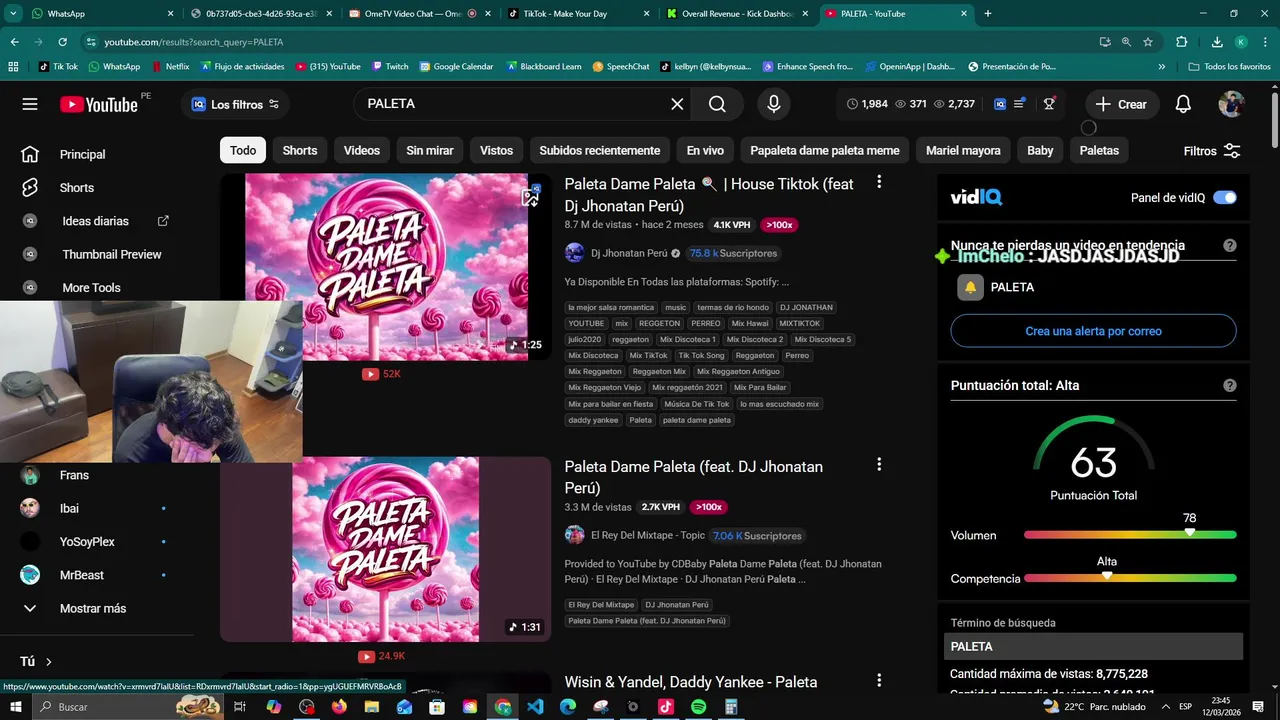Expand the Tú section chevron
The width and height of the screenshot is (1280, 720).
point(48,661)
